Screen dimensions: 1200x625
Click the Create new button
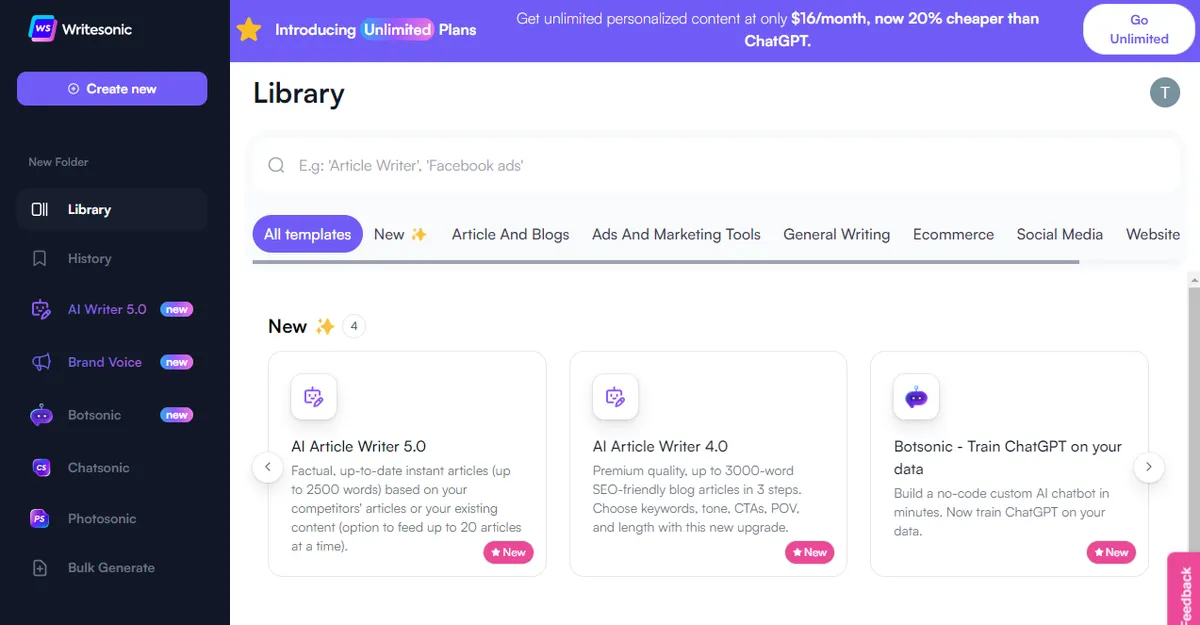[112, 88]
